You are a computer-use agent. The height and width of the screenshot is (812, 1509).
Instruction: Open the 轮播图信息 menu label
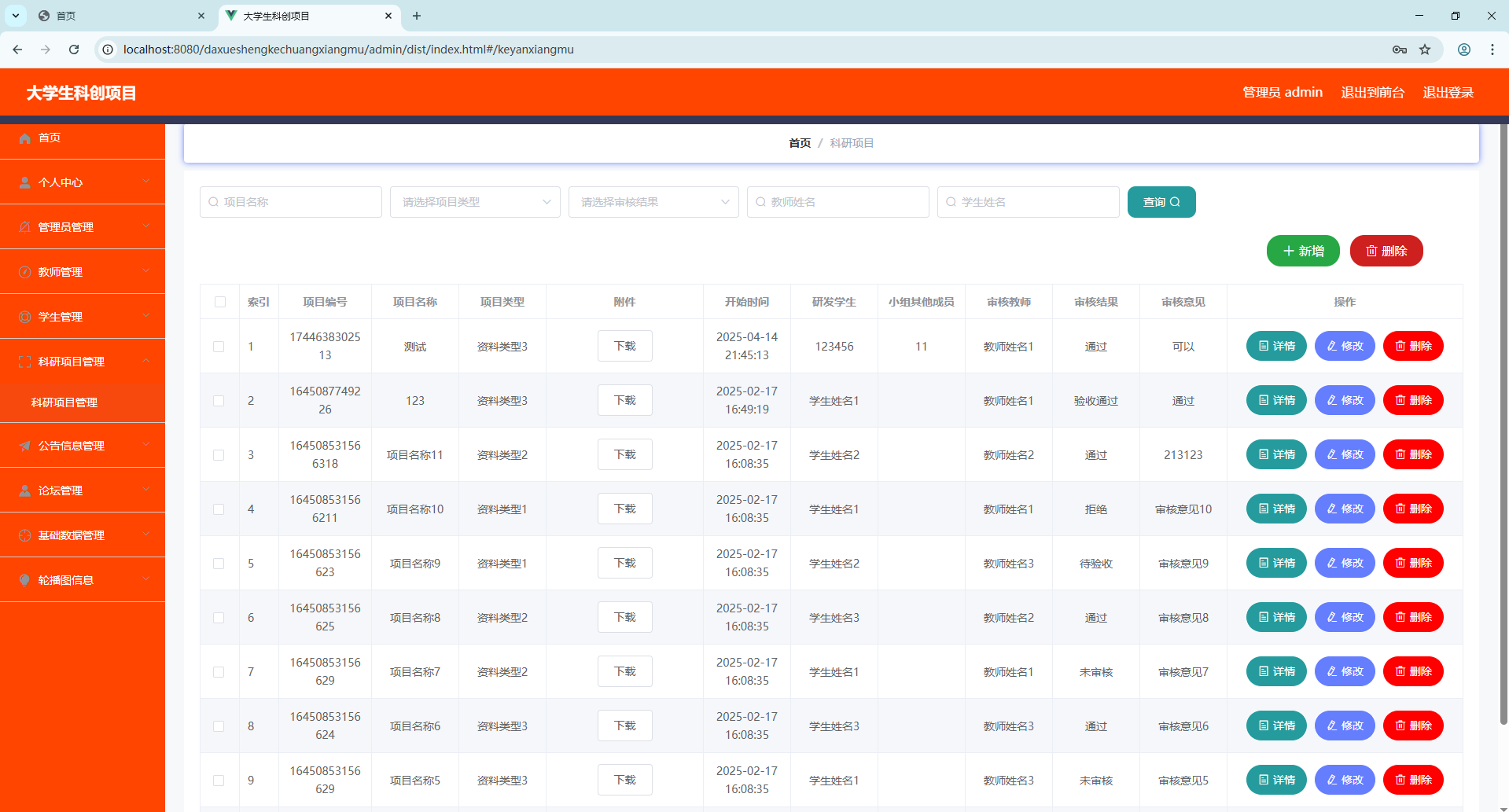(66, 580)
